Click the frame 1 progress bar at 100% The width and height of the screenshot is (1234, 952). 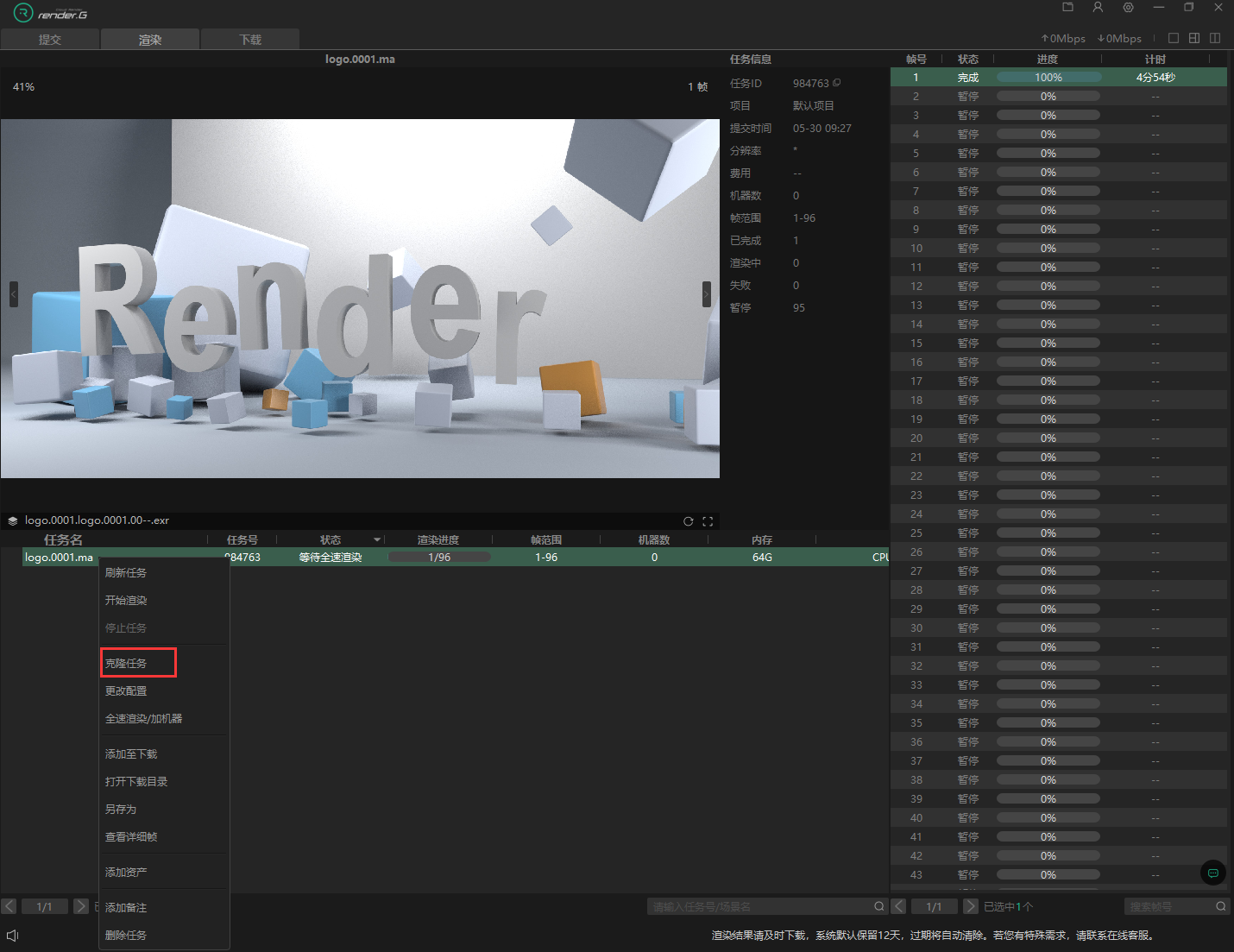click(x=1048, y=78)
